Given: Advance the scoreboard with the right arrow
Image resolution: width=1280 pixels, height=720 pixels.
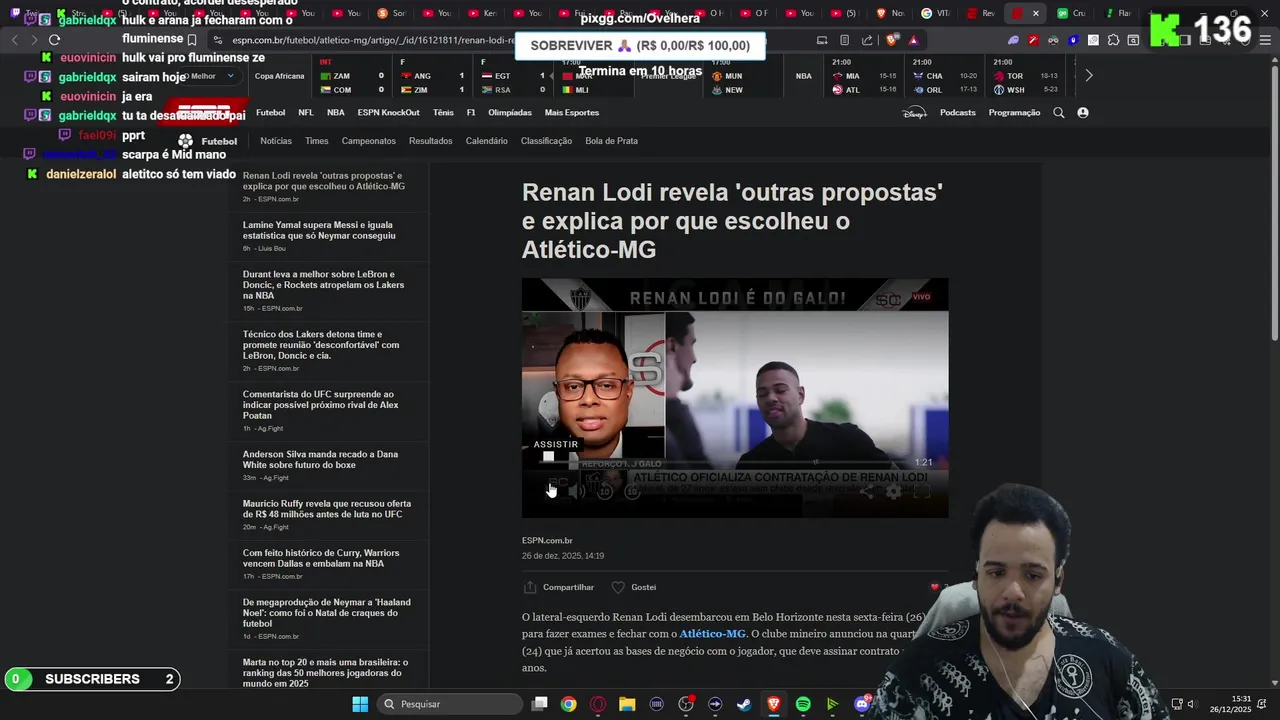Looking at the screenshot, I should (1089, 76).
